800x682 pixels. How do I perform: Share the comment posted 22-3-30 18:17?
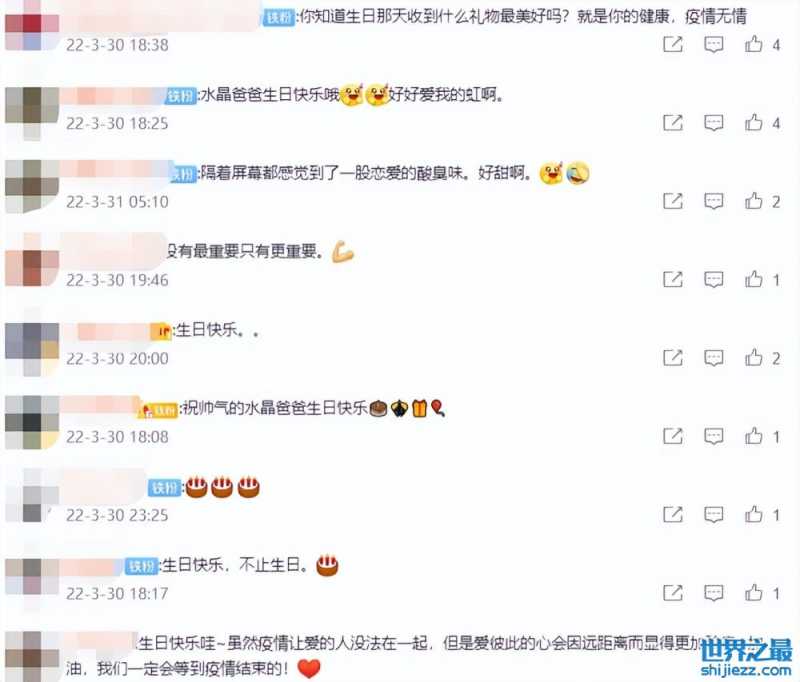pyautogui.click(x=672, y=593)
